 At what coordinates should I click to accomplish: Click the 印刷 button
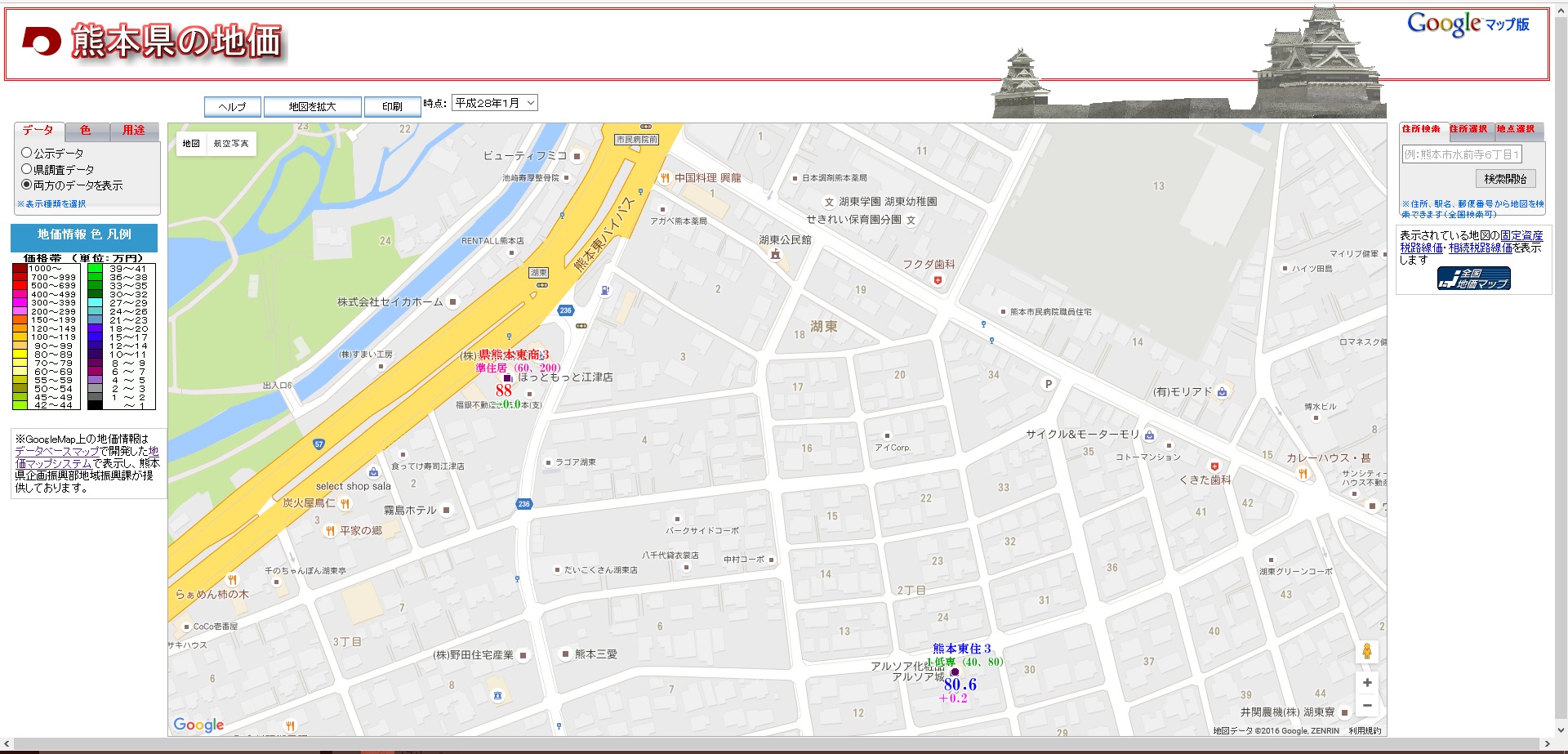tap(392, 107)
